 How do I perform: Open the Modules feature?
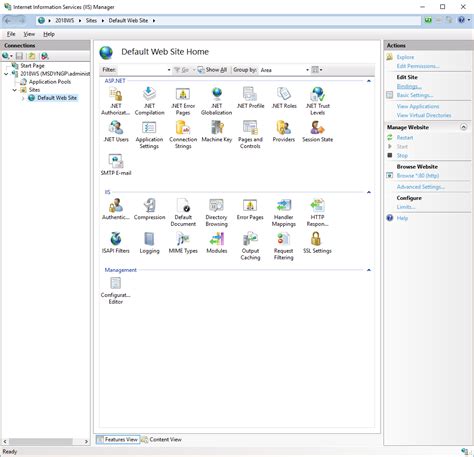coord(217,243)
